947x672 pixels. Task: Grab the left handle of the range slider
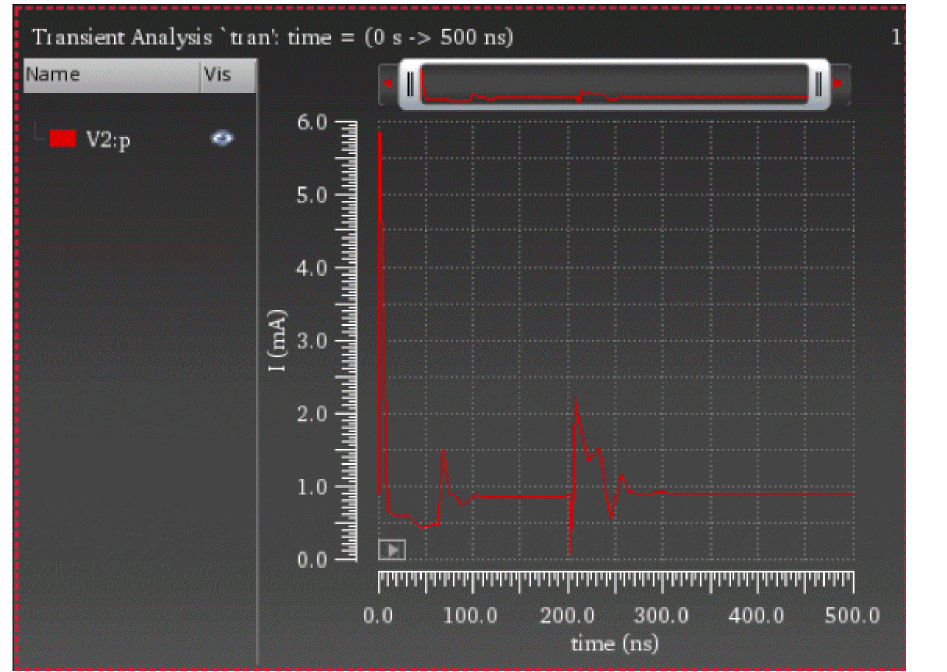pos(411,84)
